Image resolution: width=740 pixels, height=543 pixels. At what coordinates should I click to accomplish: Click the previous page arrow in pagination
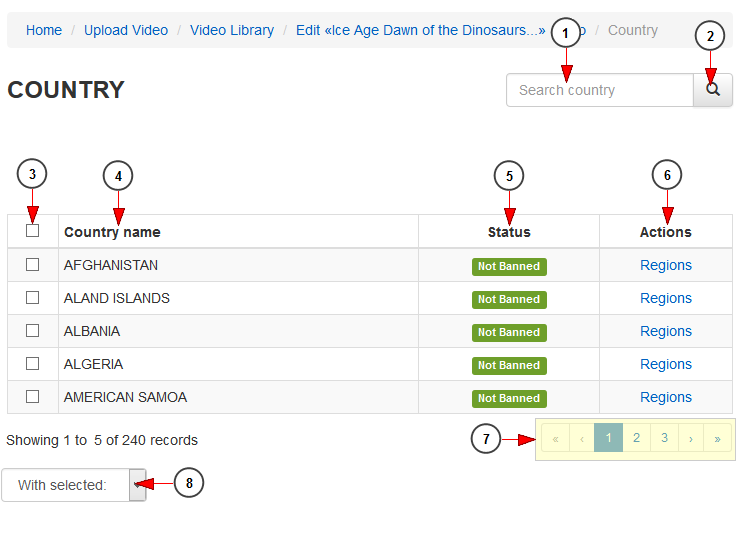582,438
